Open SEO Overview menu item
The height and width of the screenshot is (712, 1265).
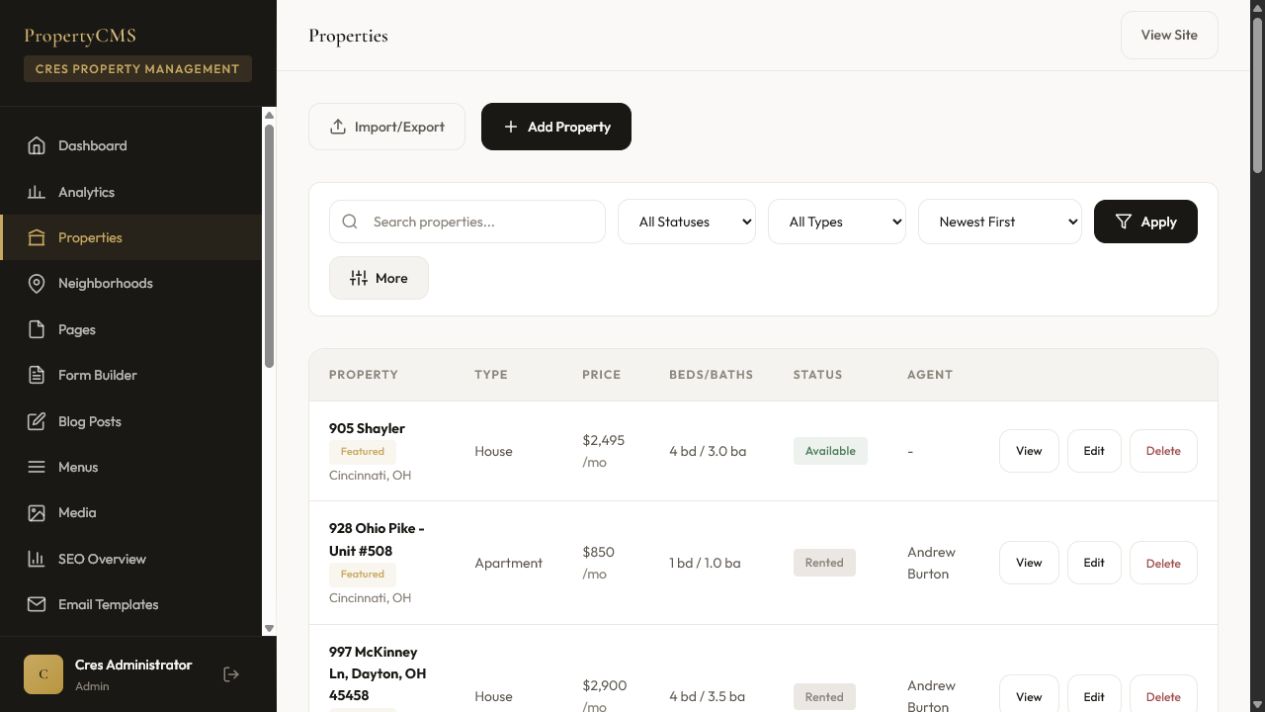coord(131,559)
